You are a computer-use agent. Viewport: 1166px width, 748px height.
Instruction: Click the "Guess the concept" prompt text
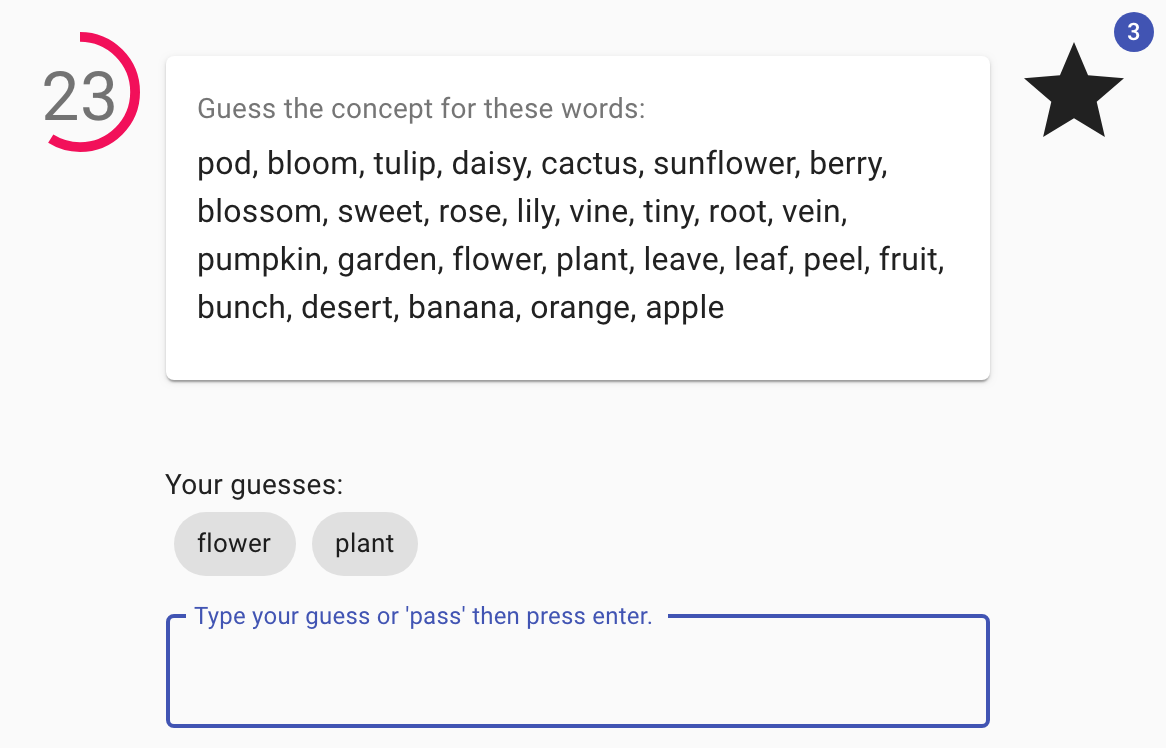pos(421,108)
